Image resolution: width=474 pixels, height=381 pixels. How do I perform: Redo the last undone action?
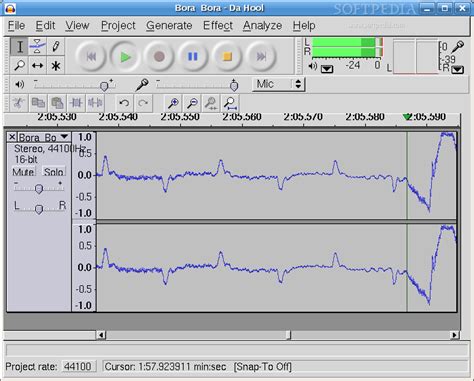[143, 103]
